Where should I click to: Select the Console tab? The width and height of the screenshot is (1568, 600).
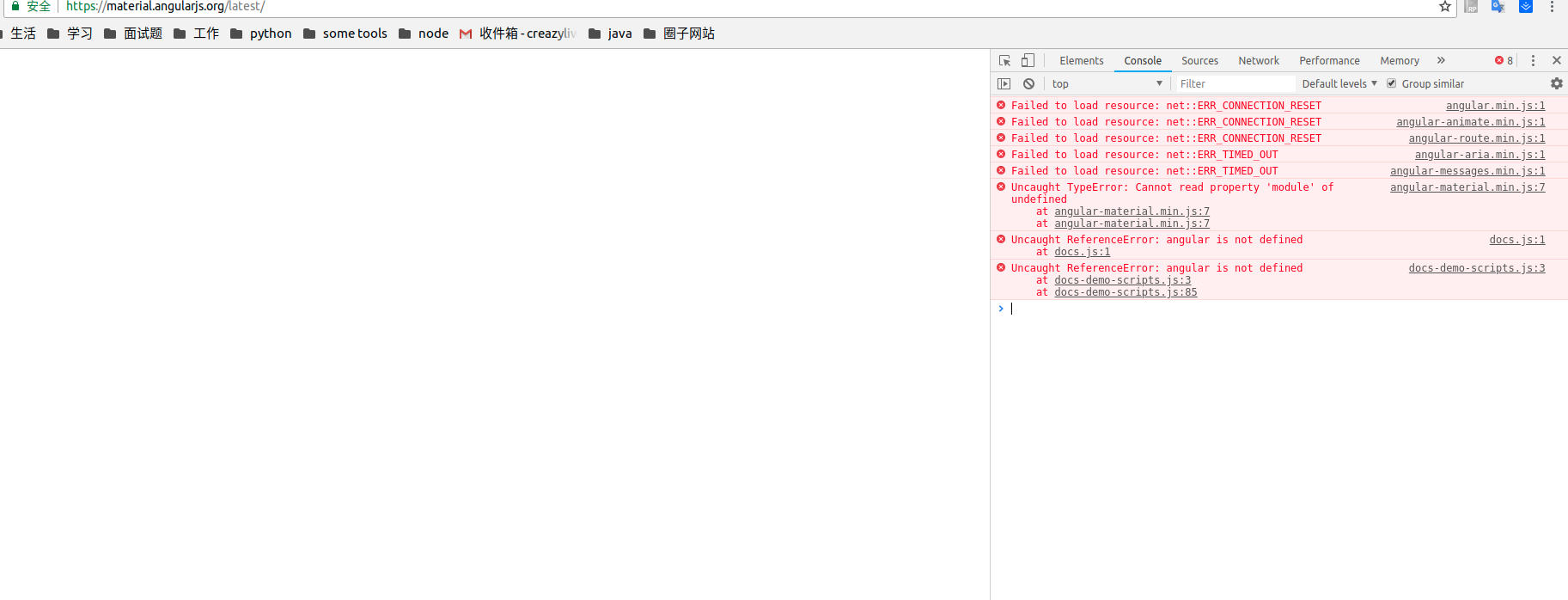pos(1143,60)
